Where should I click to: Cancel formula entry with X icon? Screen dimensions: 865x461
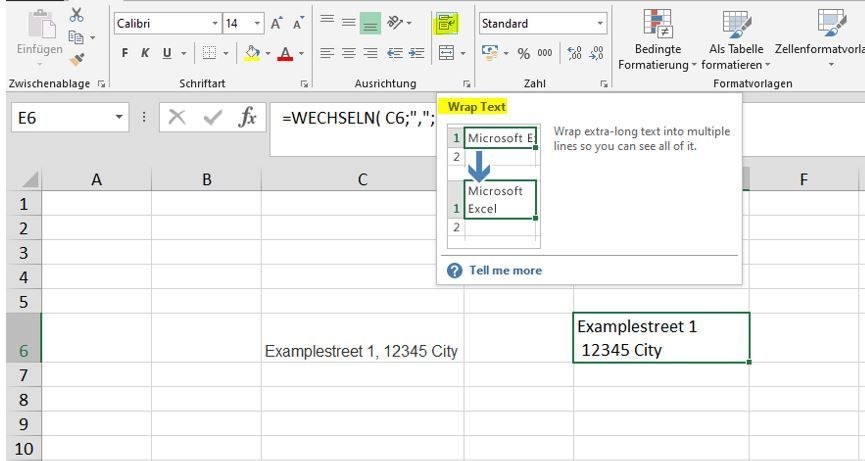pyautogui.click(x=177, y=117)
